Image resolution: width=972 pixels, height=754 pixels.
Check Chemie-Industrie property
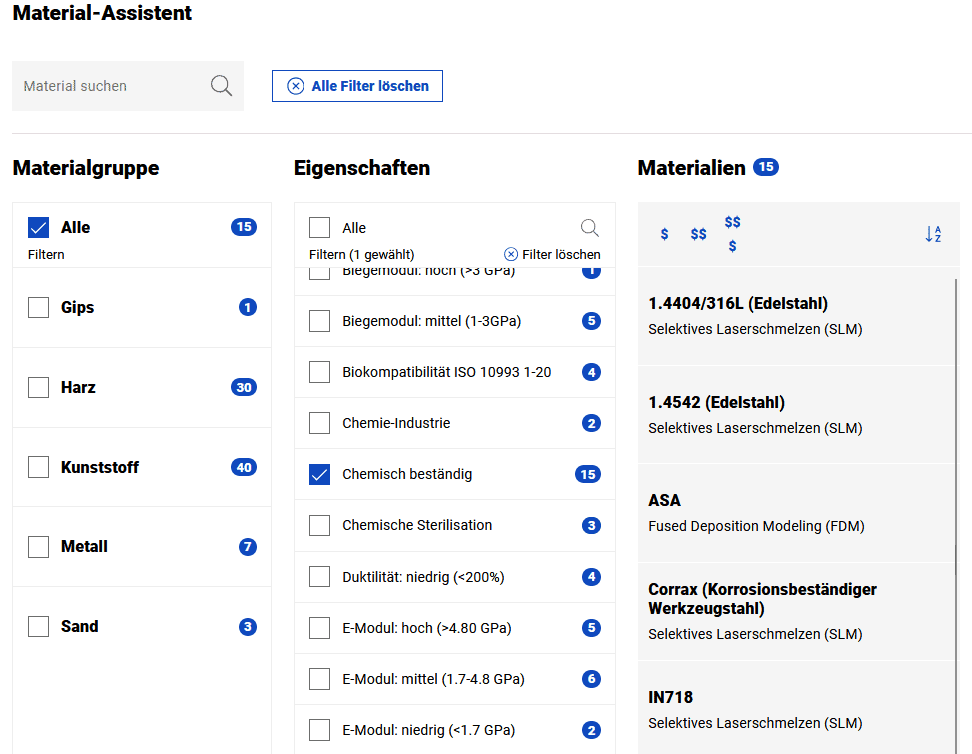coord(319,424)
